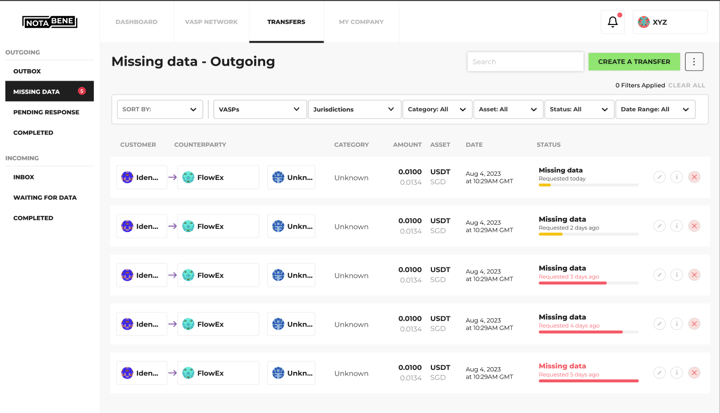
Task: Open the My Company tab
Action: 361,22
